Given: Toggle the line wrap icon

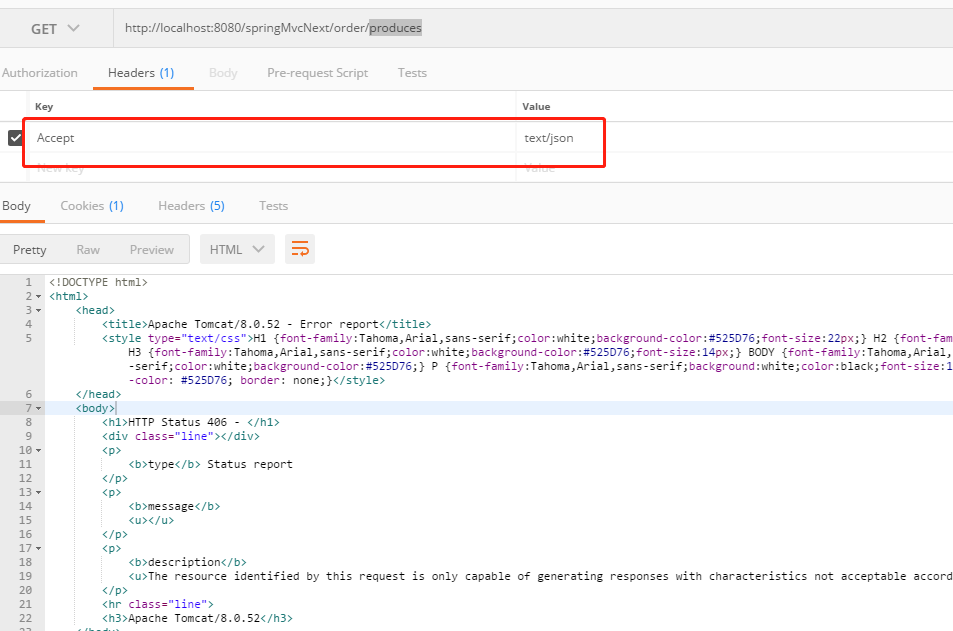Looking at the screenshot, I should [300, 249].
